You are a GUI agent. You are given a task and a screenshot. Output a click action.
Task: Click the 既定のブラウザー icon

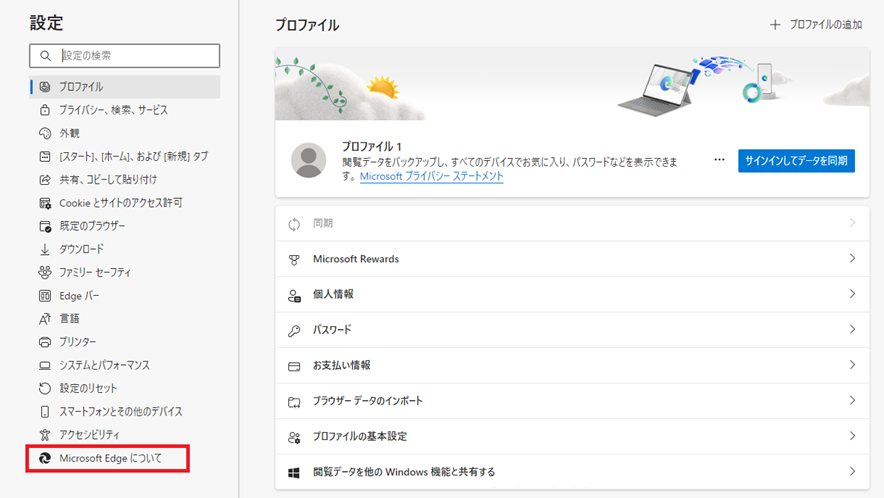tap(45, 226)
